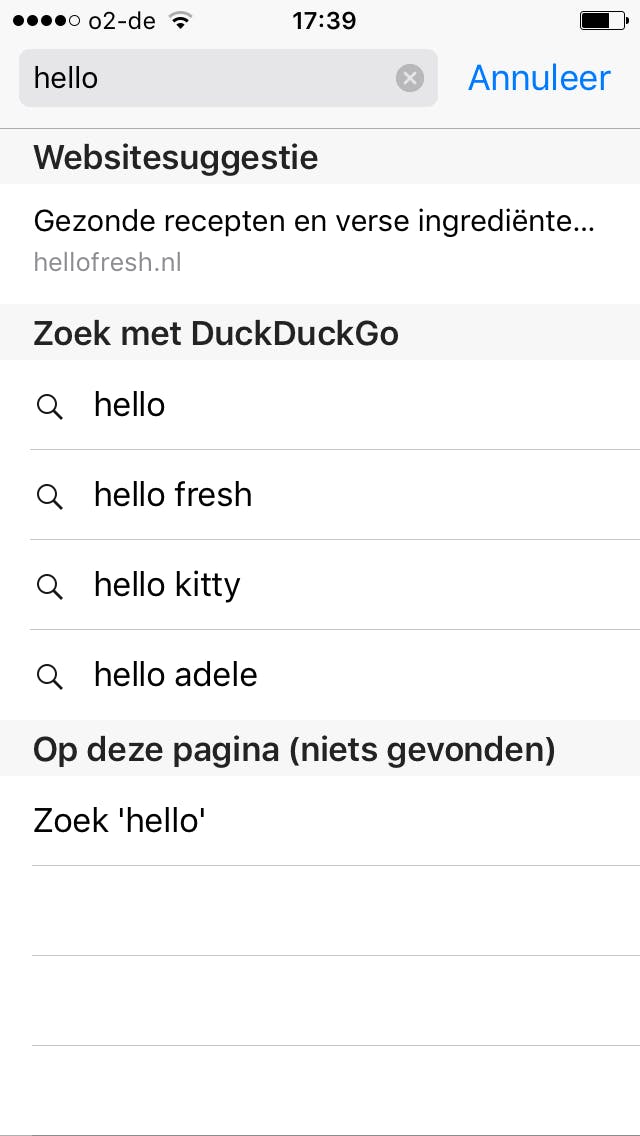Tap the magnifier icon beside 'hello kitty'
The image size is (640, 1136).
point(49,586)
